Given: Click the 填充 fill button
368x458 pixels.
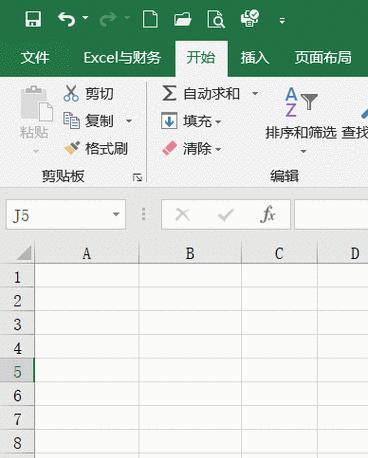Looking at the screenshot, I should click(x=191, y=121).
